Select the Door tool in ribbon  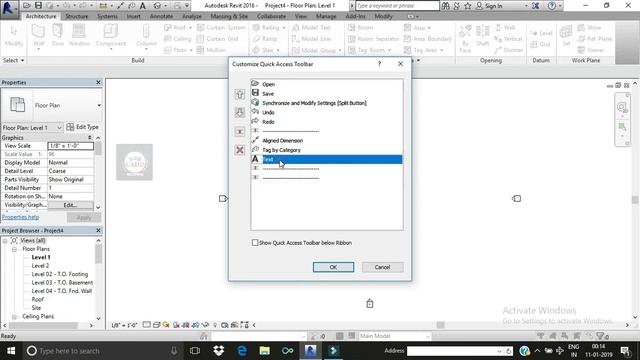click(58, 35)
